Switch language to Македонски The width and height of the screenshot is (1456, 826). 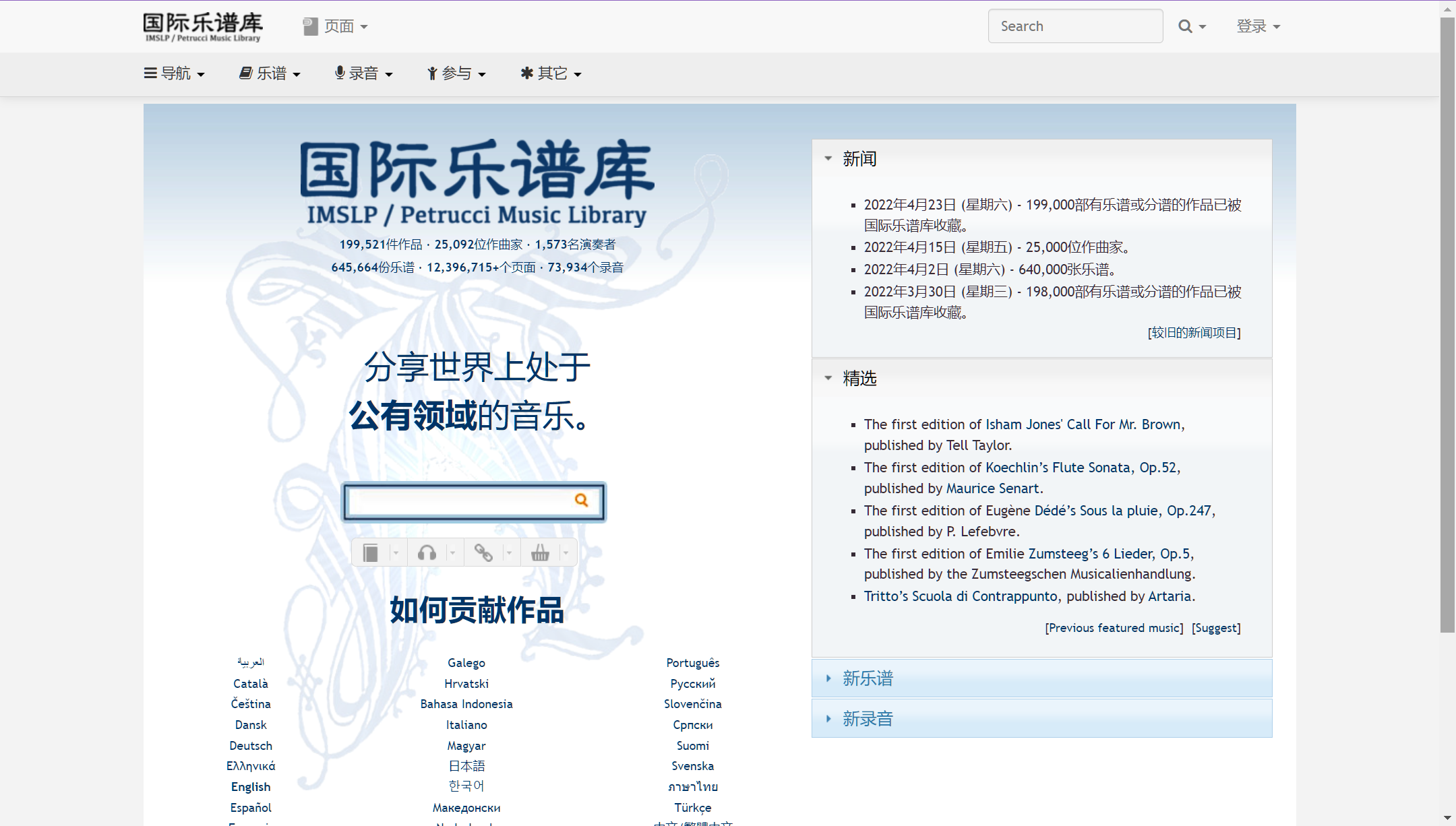(466, 808)
